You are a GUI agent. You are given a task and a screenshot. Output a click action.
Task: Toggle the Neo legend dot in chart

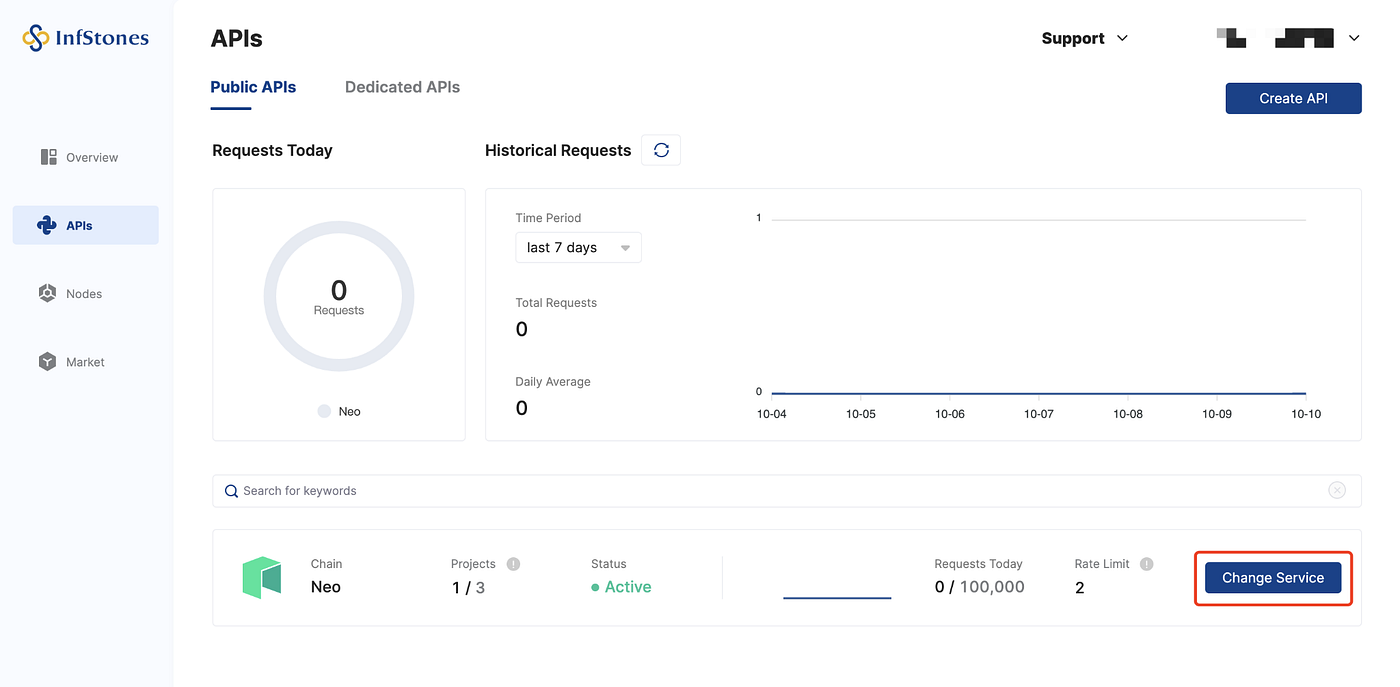point(324,411)
